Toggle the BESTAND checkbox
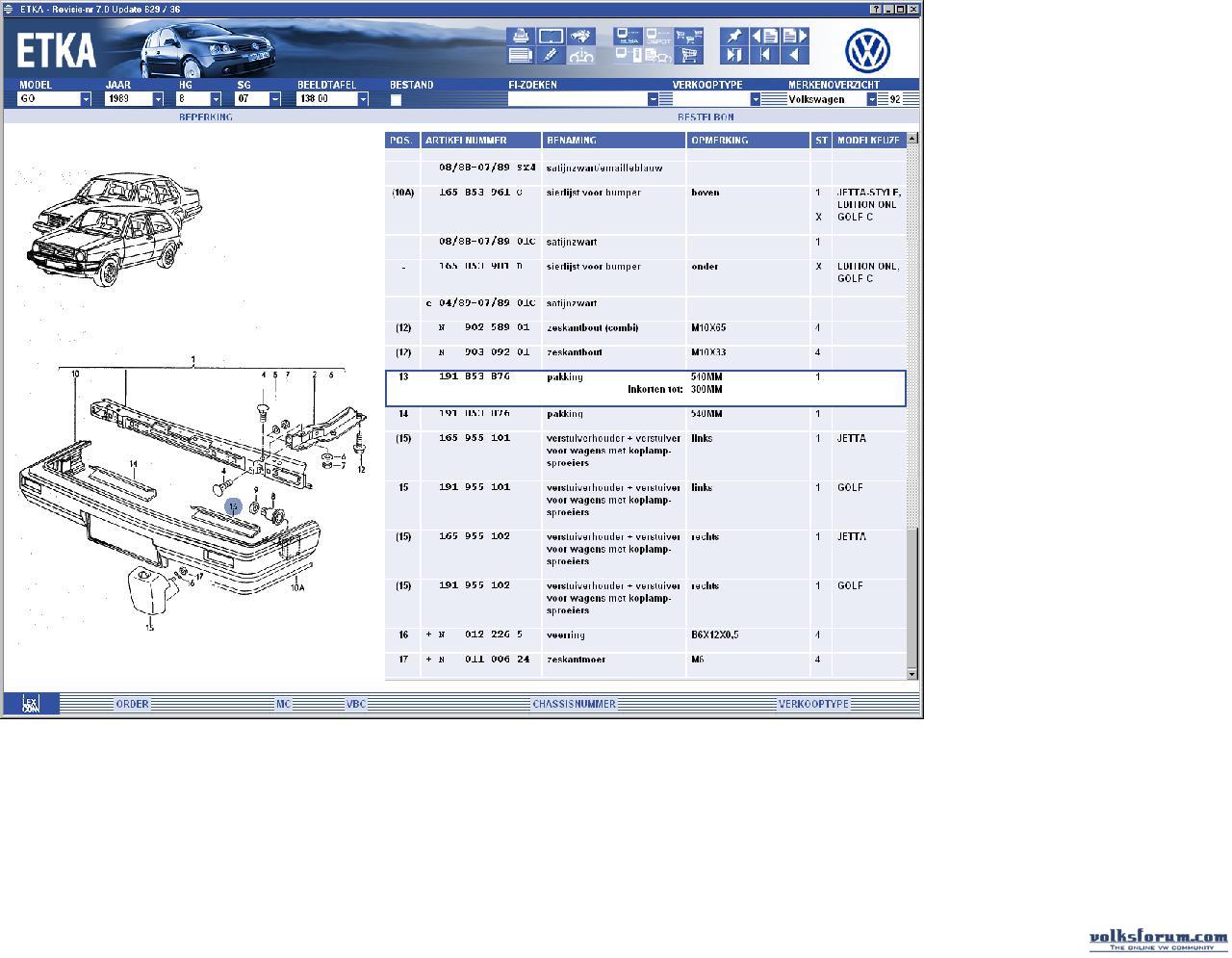This screenshot has height=958, width=1232. [x=396, y=99]
